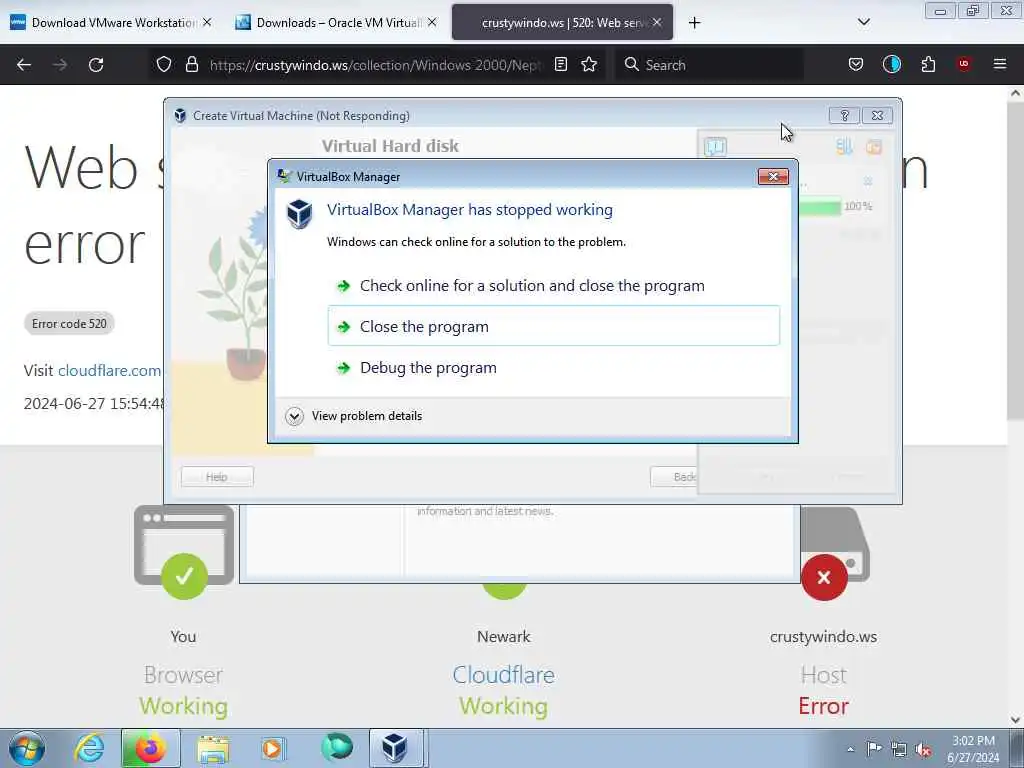The width and height of the screenshot is (1024, 768).
Task: Open the tracking protection shield icon
Action: click(164, 64)
